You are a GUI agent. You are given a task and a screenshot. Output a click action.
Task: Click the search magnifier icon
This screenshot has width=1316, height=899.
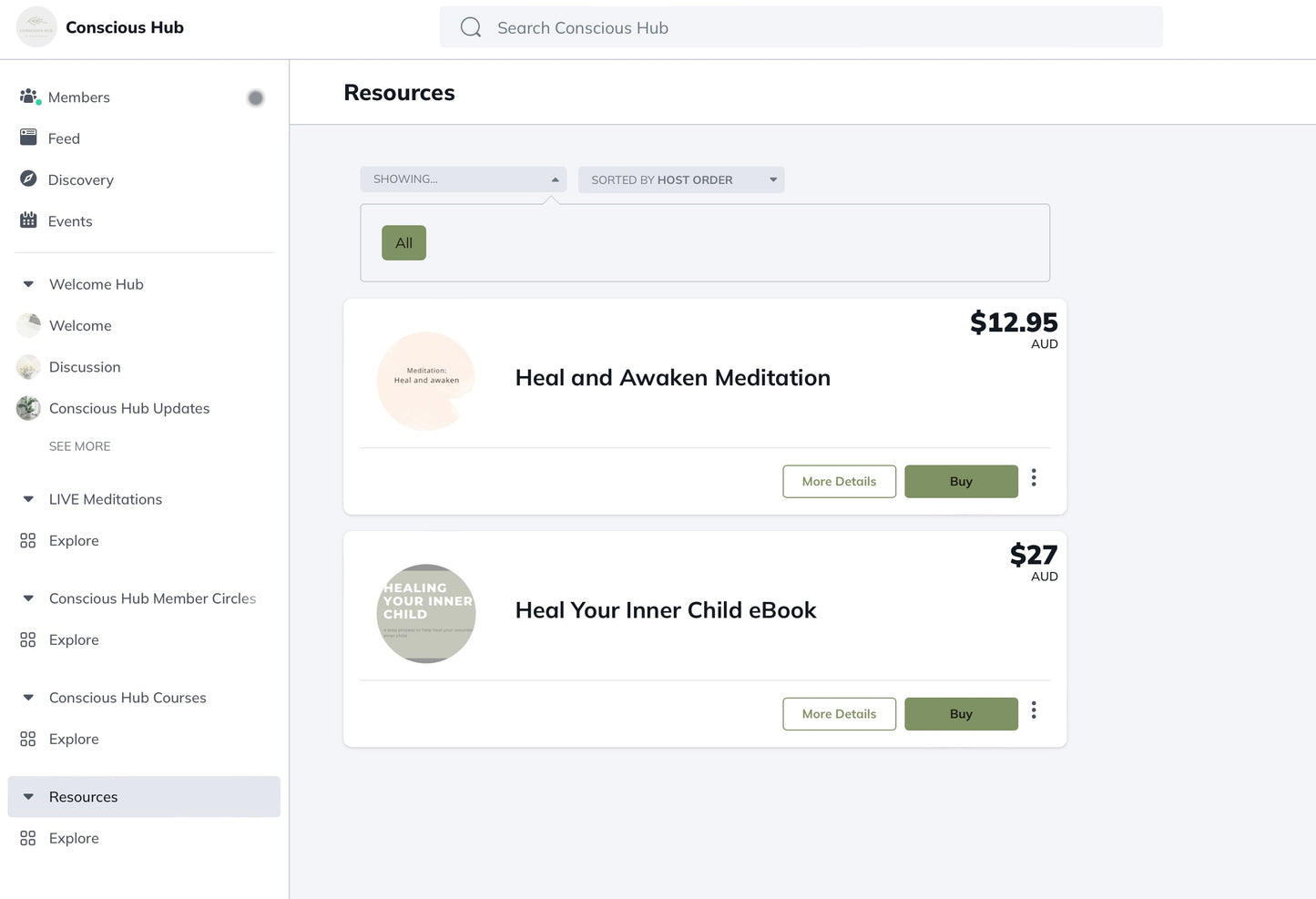[x=471, y=27]
